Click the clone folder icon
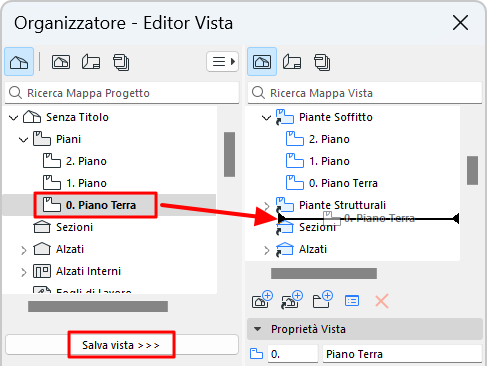The width and height of the screenshot is (487, 366). 292,299
